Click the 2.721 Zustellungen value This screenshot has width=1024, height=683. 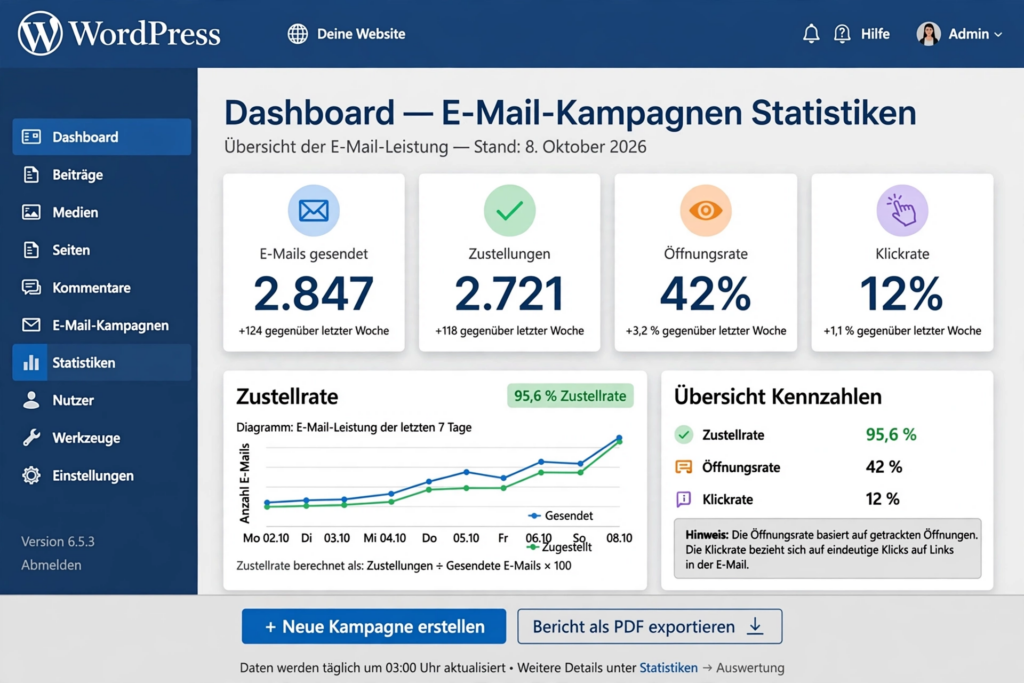(x=509, y=294)
